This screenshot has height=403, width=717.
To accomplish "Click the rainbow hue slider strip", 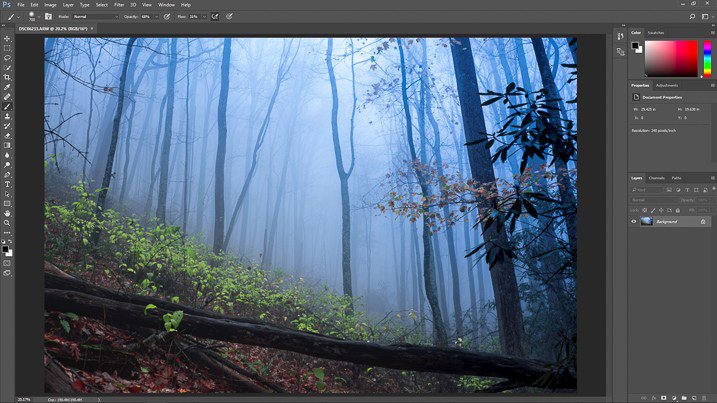I will (x=707, y=58).
